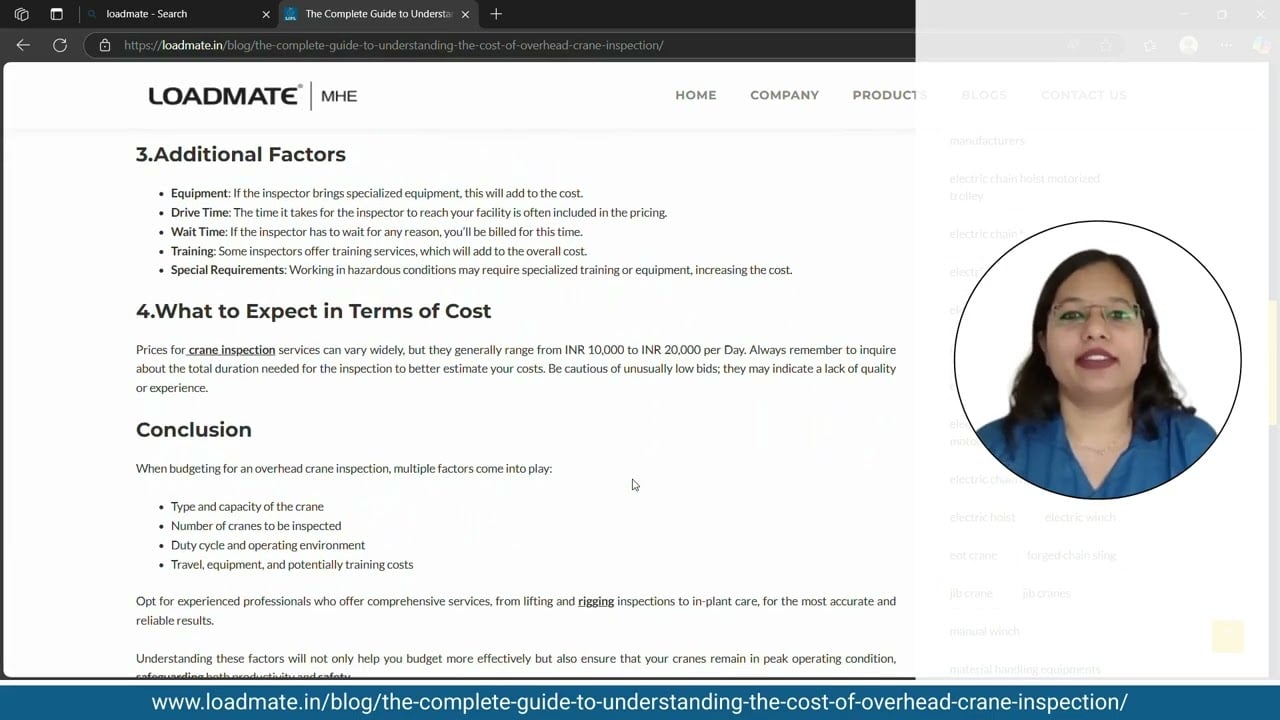Open the tab actions menu icon

(x=56, y=14)
